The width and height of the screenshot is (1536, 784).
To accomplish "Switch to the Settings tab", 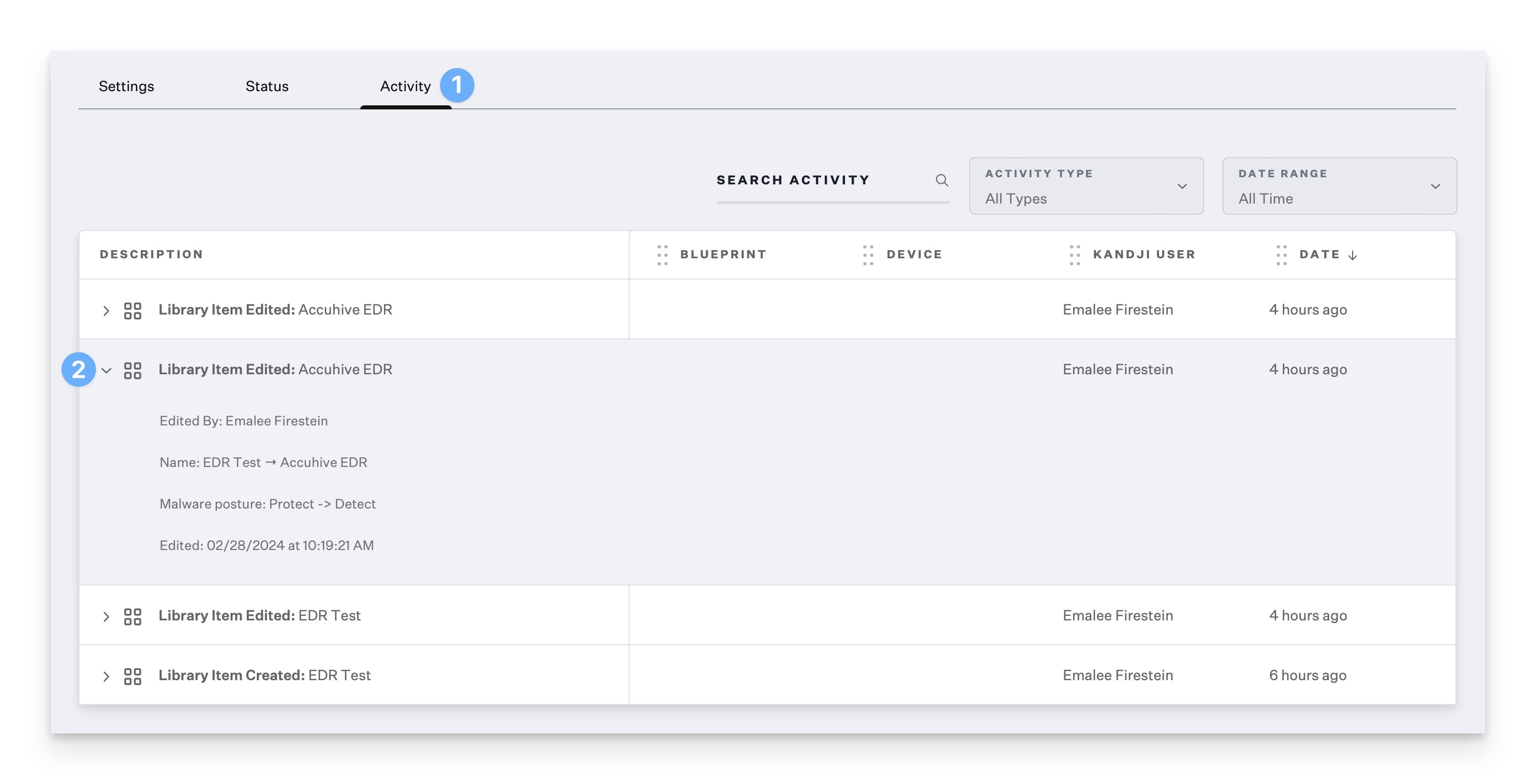I will coord(127,87).
